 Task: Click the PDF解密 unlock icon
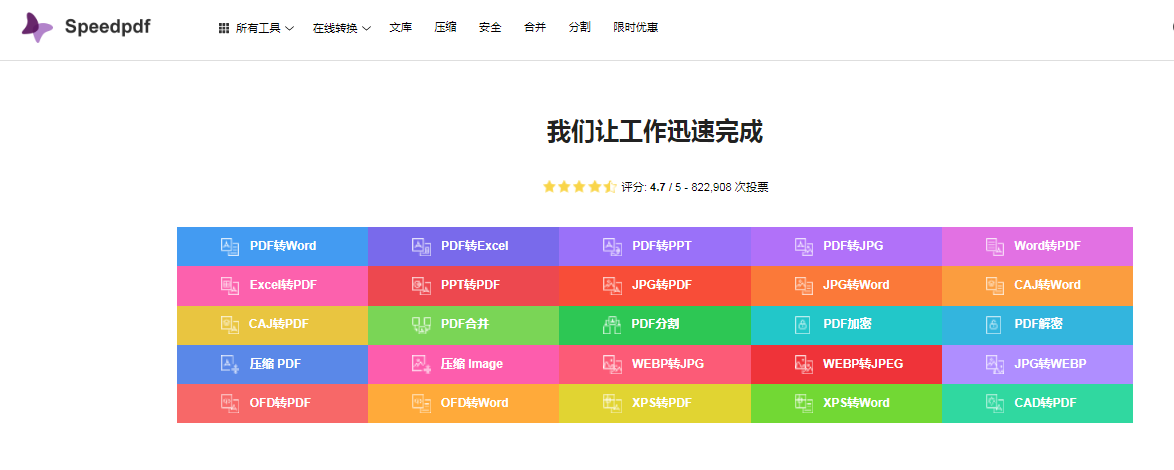pyautogui.click(x=994, y=324)
